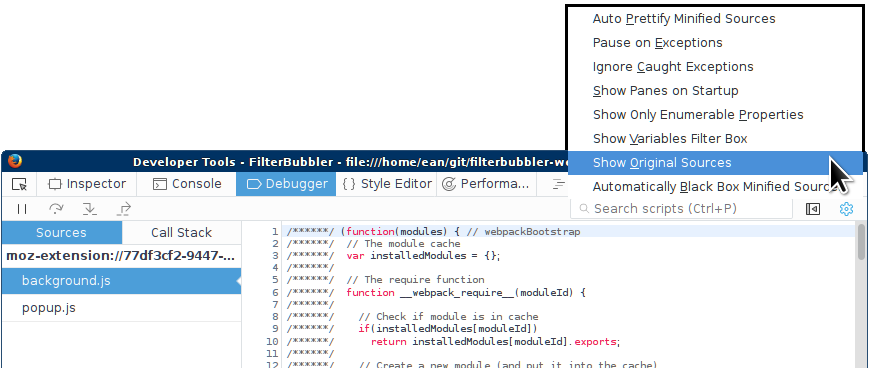
Task: Click the 'var installedModules = {};' line
Action: (423, 256)
